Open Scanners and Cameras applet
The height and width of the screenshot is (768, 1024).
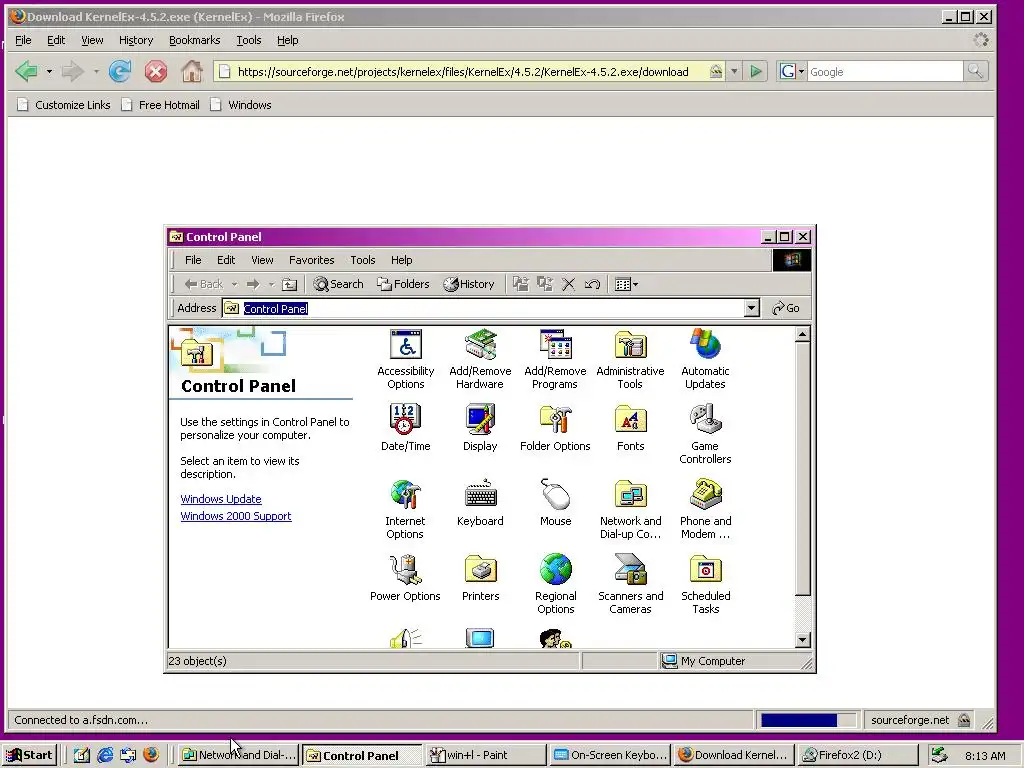(x=630, y=584)
